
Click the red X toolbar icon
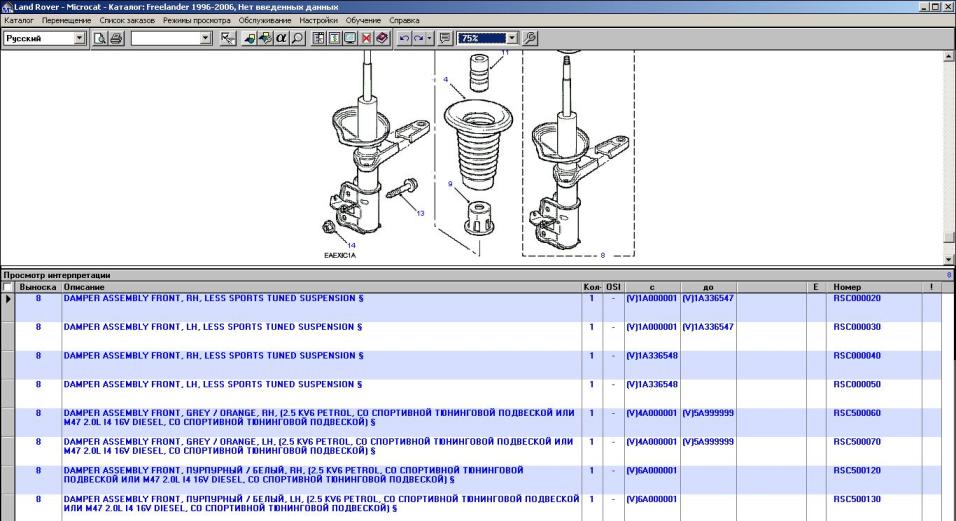(x=366, y=38)
